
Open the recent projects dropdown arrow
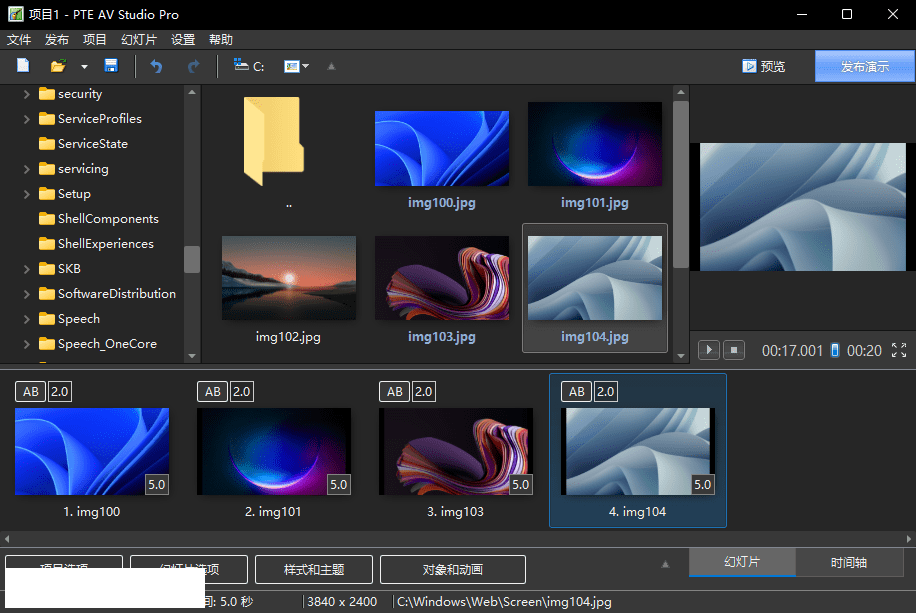coord(84,66)
